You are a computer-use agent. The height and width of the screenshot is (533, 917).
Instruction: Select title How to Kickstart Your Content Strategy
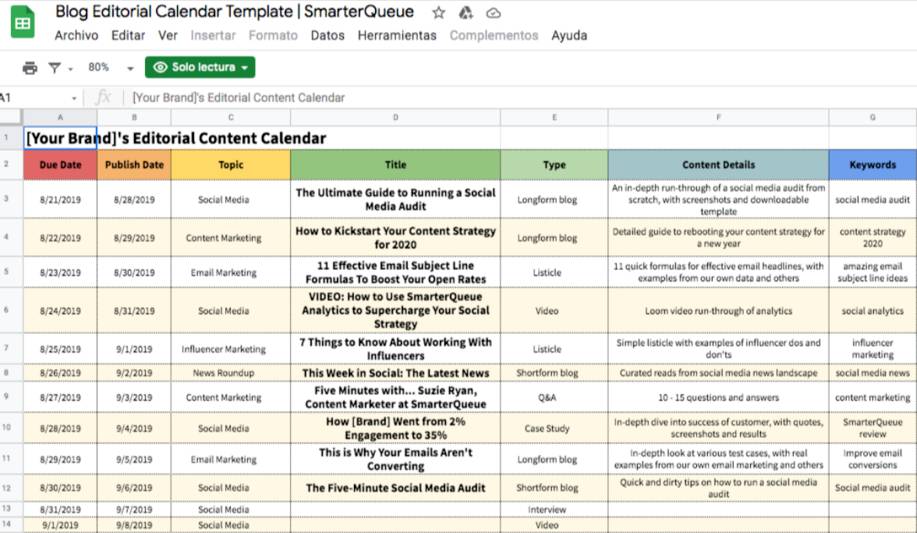click(x=395, y=238)
